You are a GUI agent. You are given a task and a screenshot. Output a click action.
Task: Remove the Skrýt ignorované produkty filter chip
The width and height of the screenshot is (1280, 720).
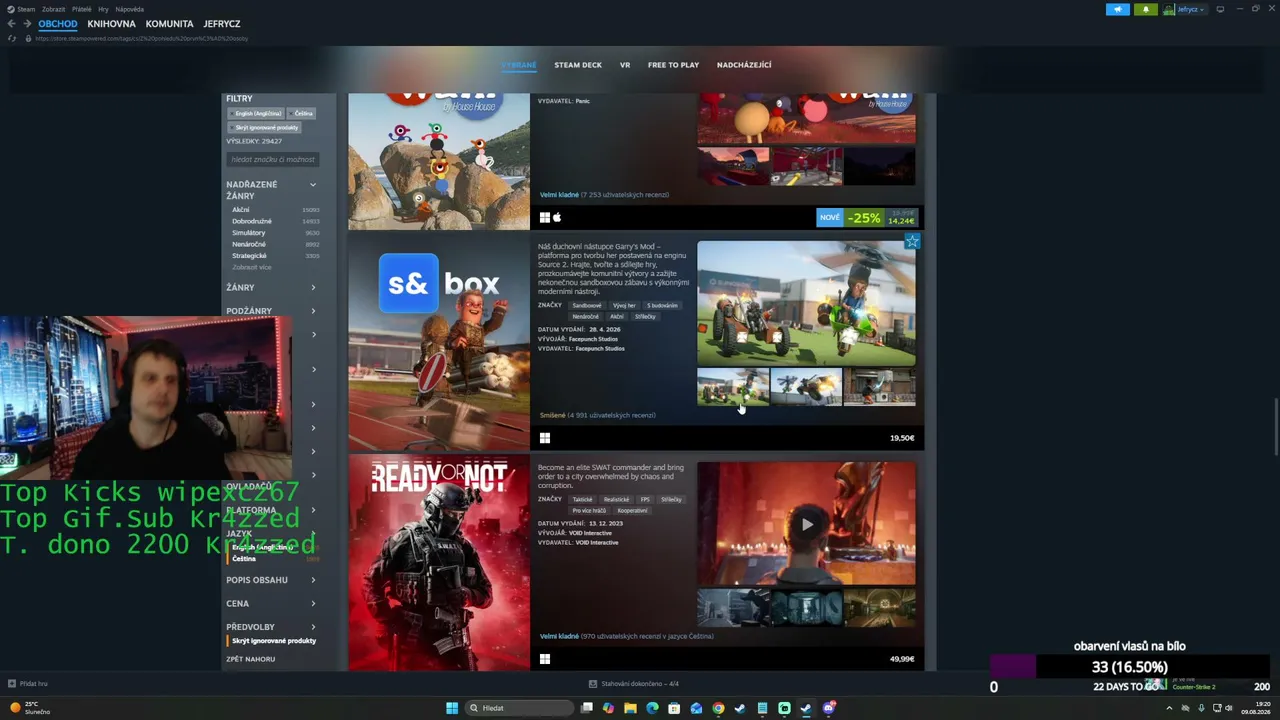click(265, 127)
